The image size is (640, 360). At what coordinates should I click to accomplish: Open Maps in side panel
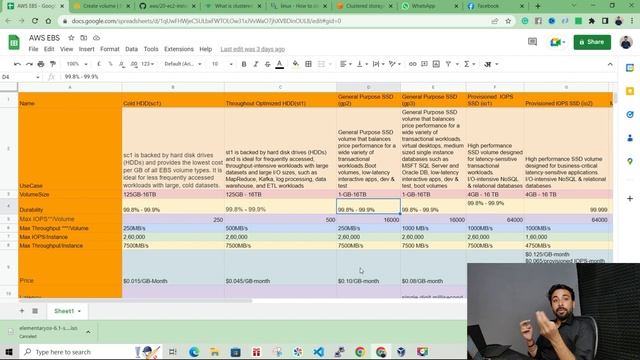[x=630, y=162]
